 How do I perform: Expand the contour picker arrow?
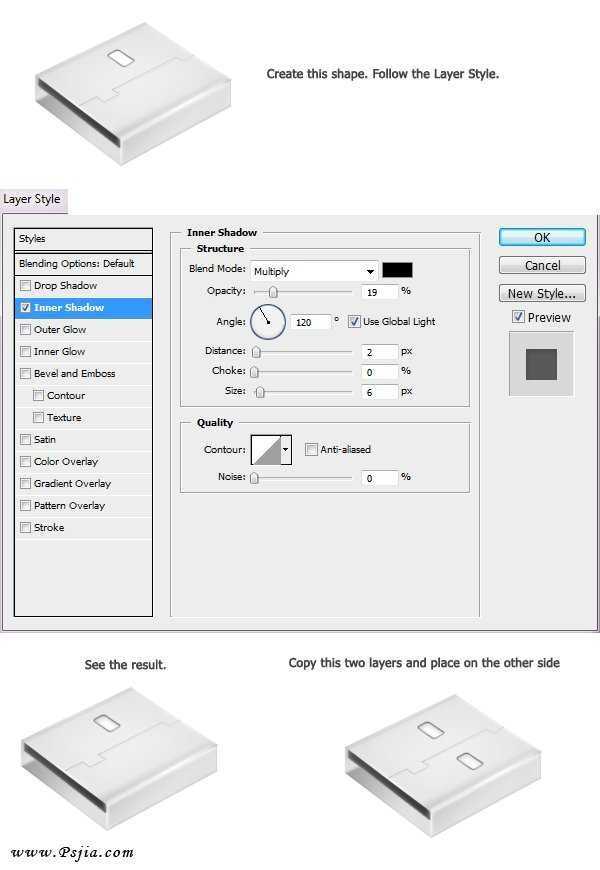click(x=286, y=450)
